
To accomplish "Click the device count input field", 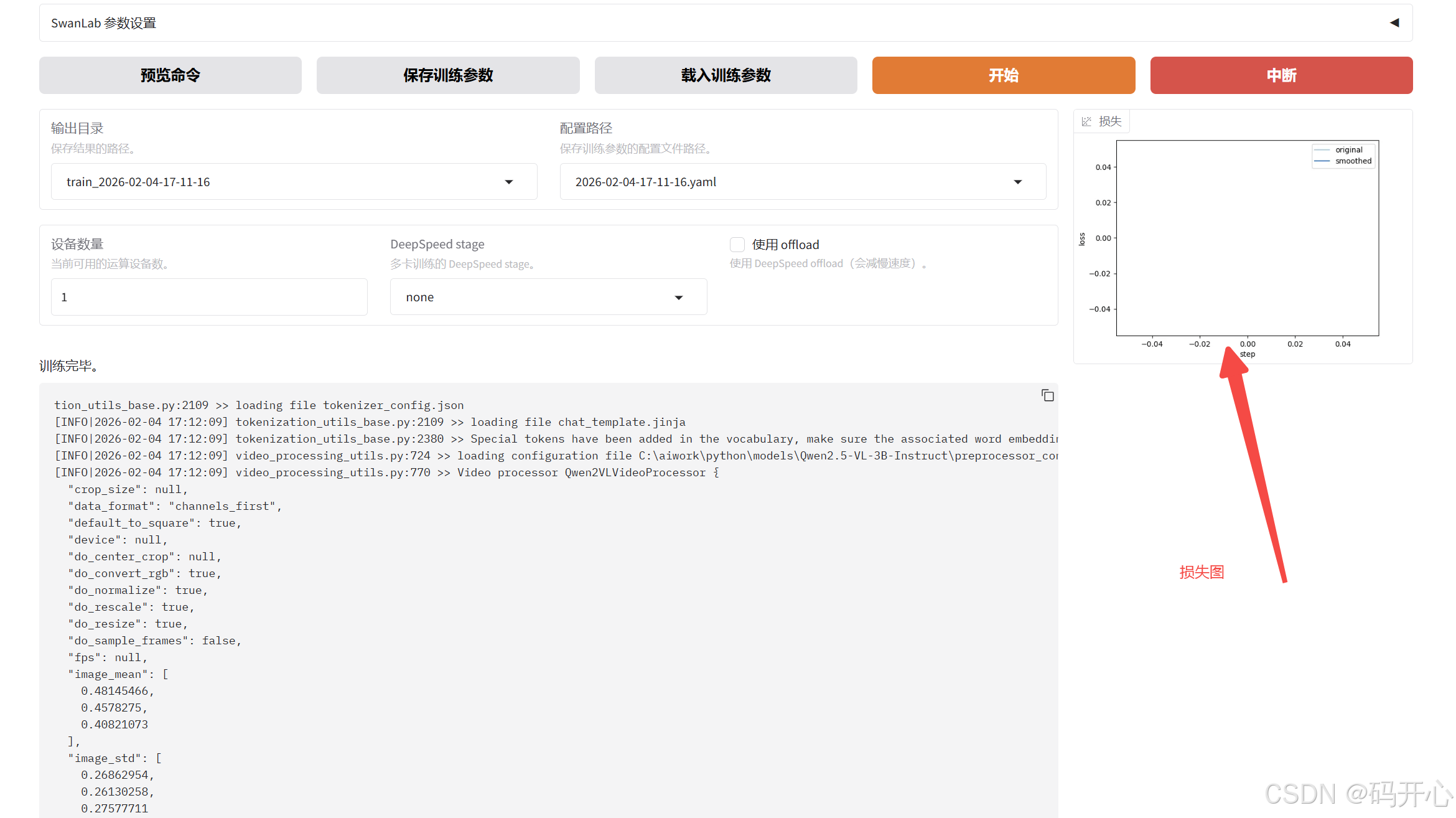I will coord(209,297).
